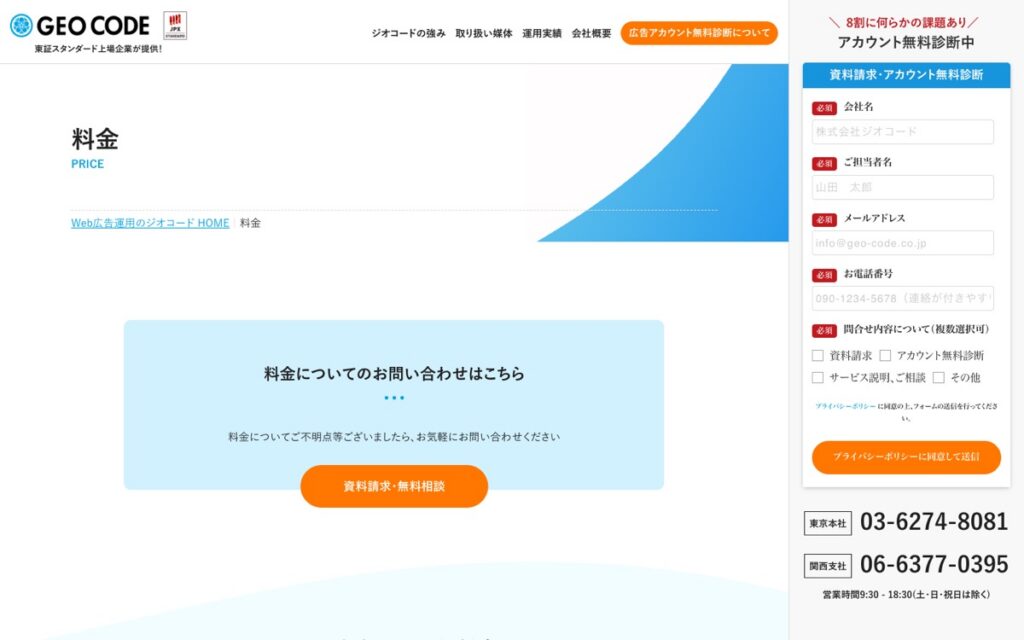Click the 東証スタンダード上場企業が提供! tagline

98,49
